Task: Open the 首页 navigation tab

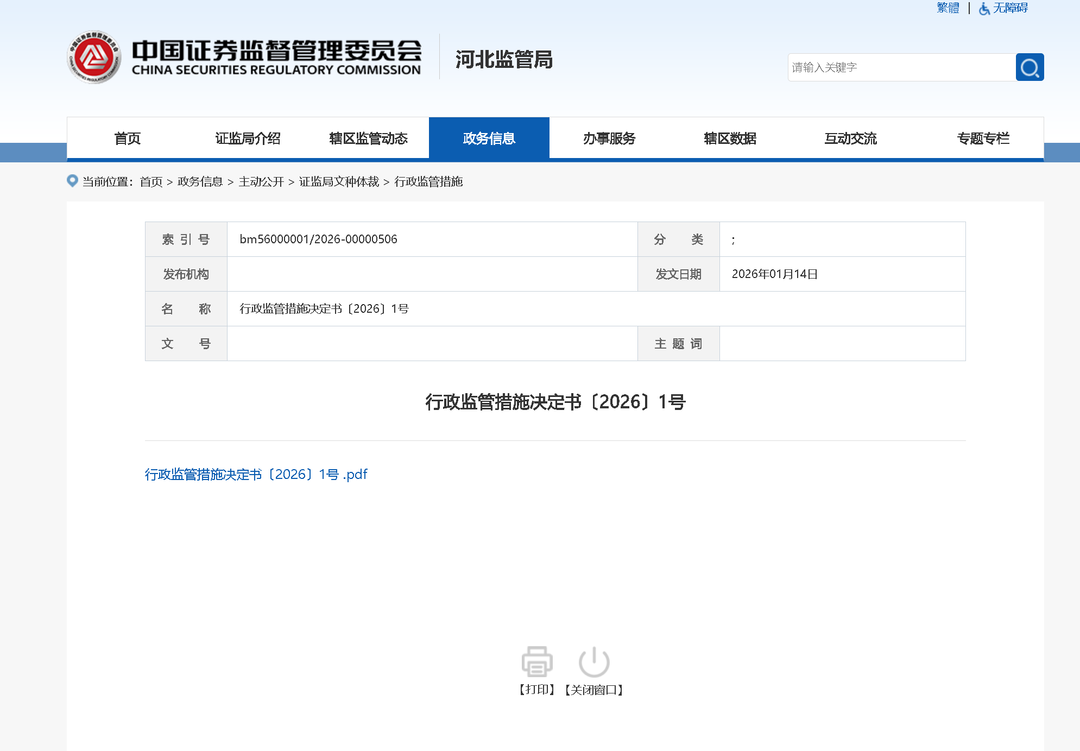Action: pos(127,138)
